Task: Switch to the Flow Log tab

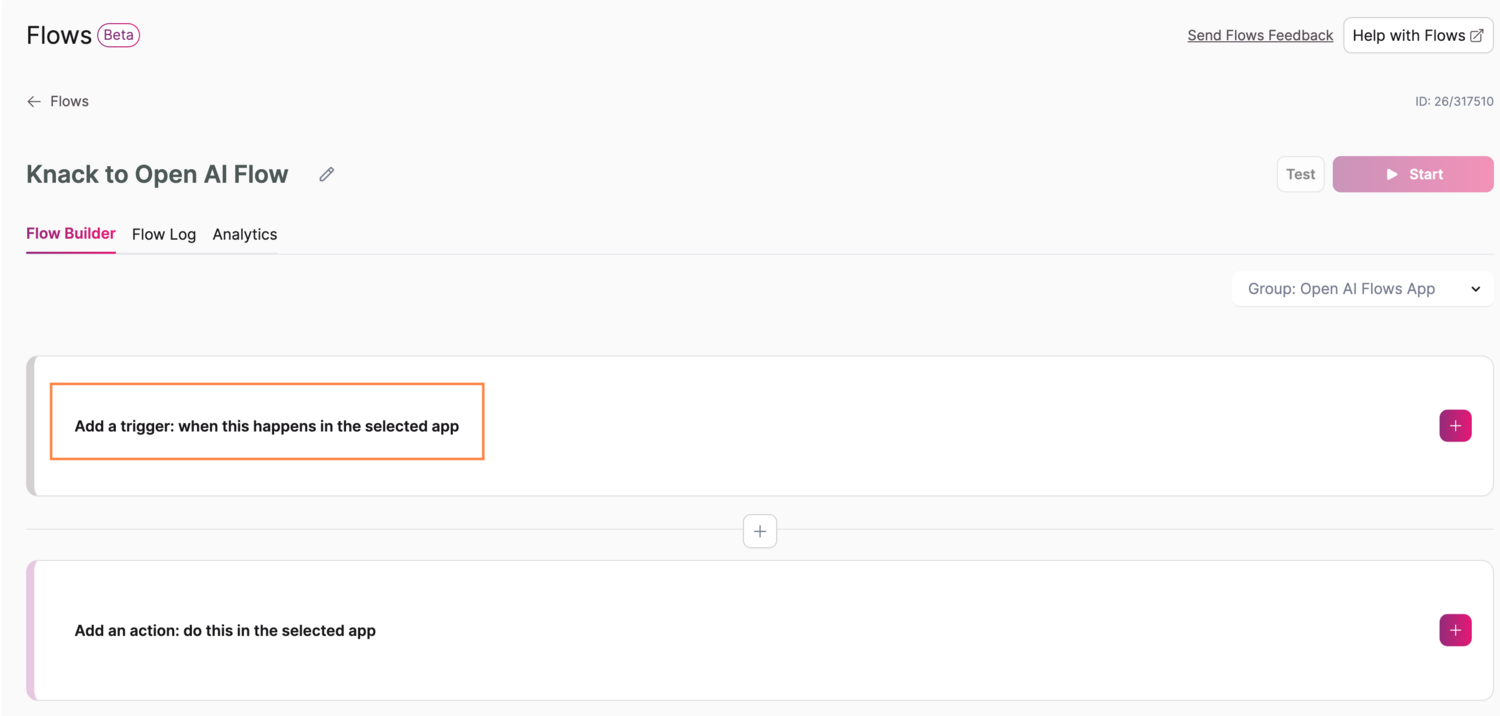Action: pos(164,234)
